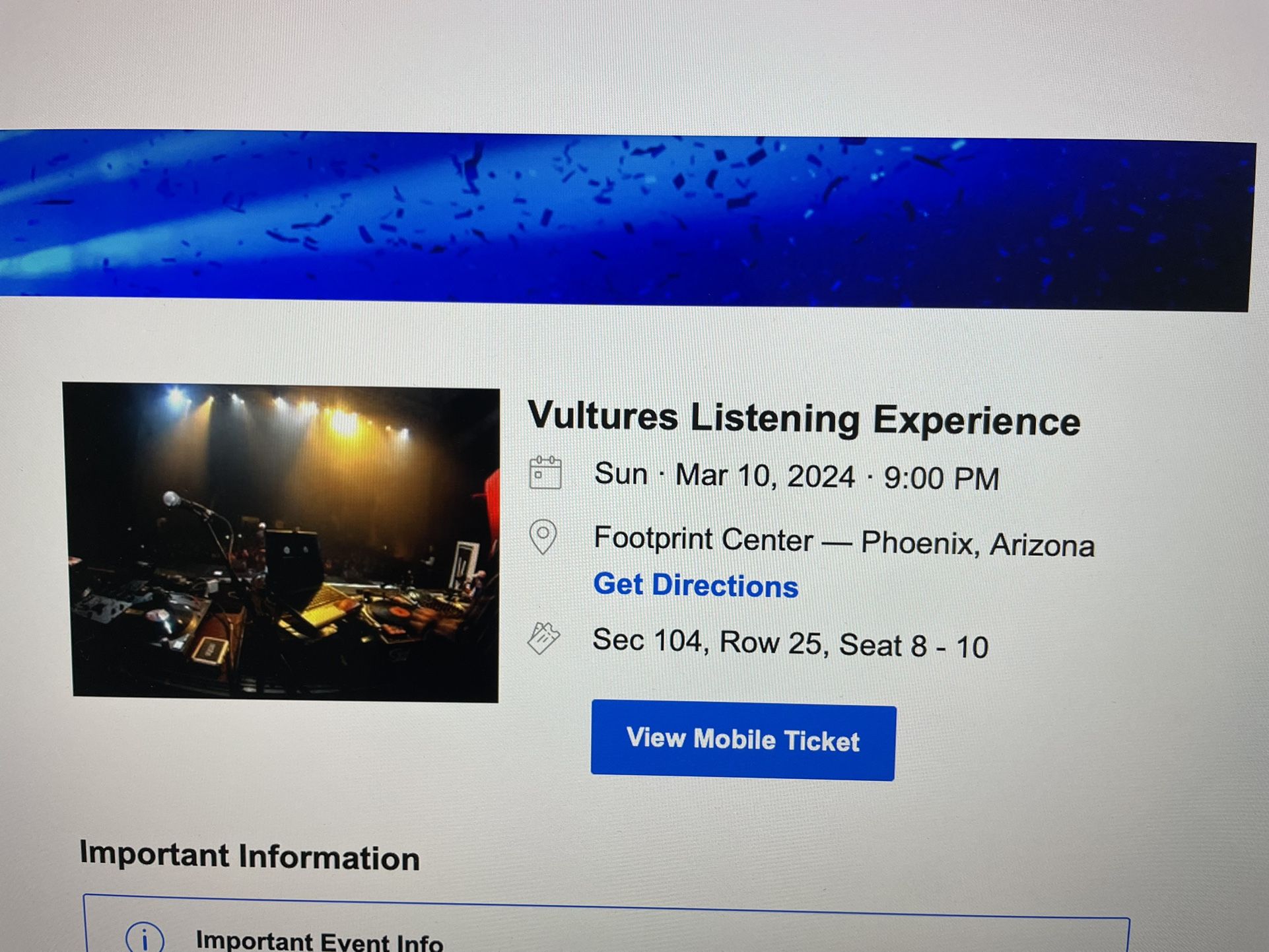Image resolution: width=1269 pixels, height=952 pixels.
Task: Open the concert stage event thumbnail
Action: click(x=283, y=542)
